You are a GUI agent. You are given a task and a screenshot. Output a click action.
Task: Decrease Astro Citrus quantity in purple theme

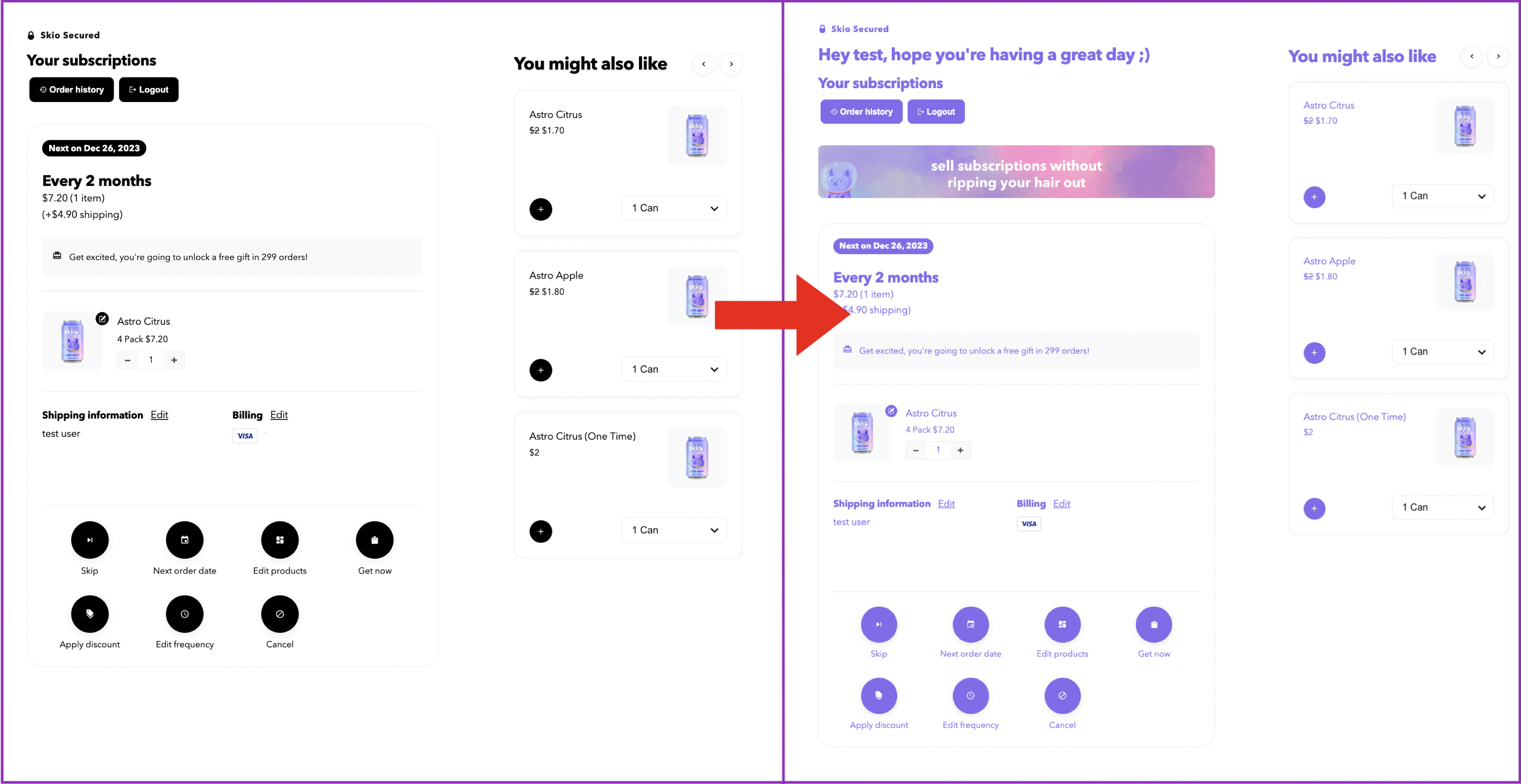pos(916,450)
